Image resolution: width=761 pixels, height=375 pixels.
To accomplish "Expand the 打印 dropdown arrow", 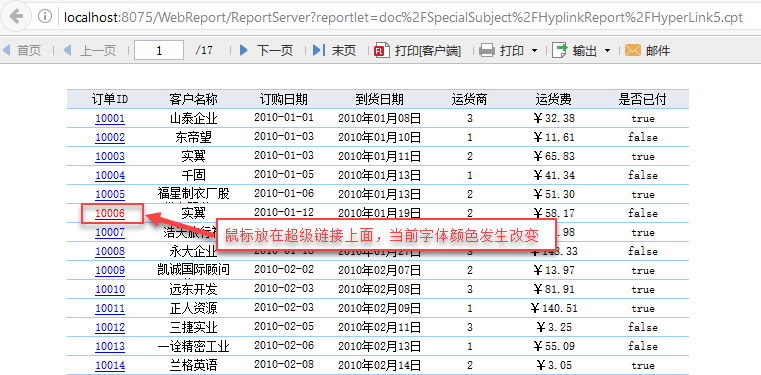I will tap(534, 50).
